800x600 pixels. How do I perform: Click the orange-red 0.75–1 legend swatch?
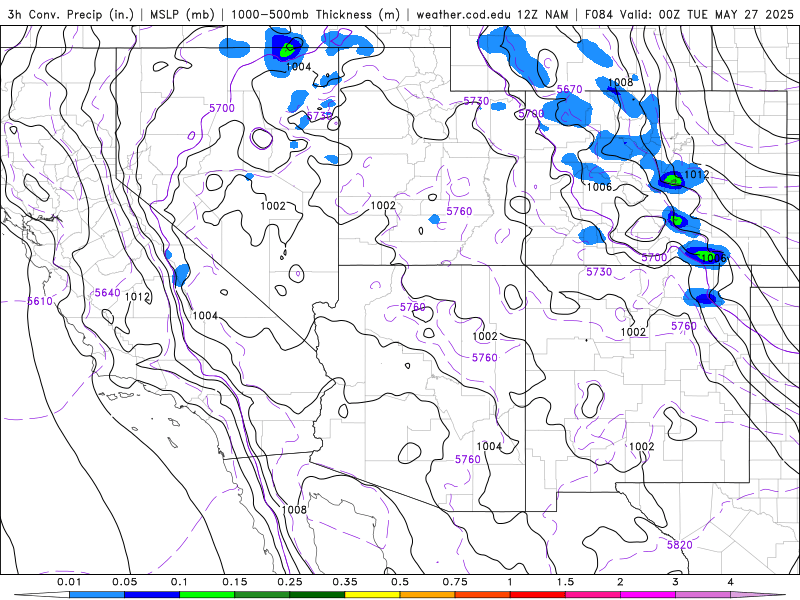coord(483,594)
